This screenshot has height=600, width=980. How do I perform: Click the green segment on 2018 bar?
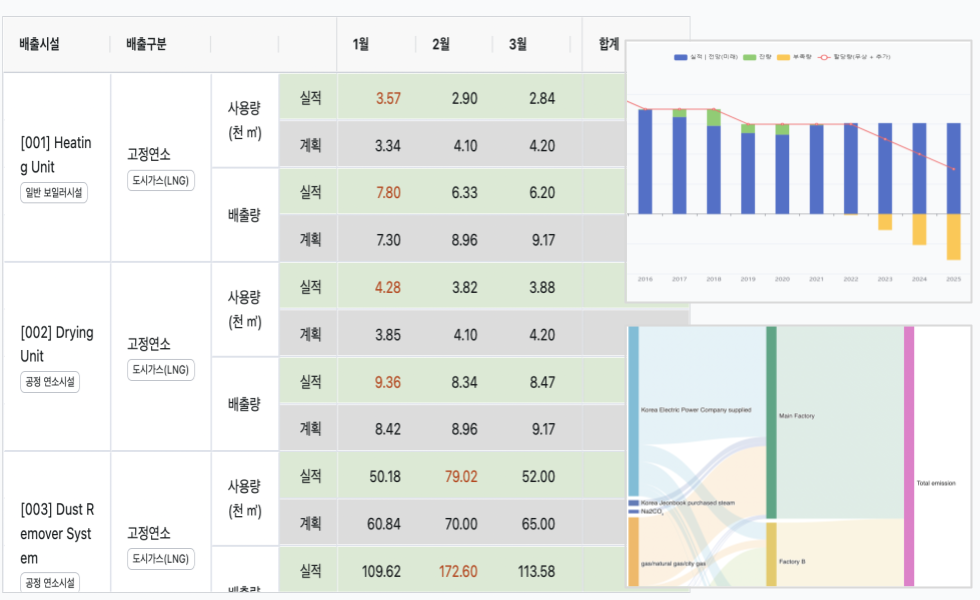[x=714, y=118]
